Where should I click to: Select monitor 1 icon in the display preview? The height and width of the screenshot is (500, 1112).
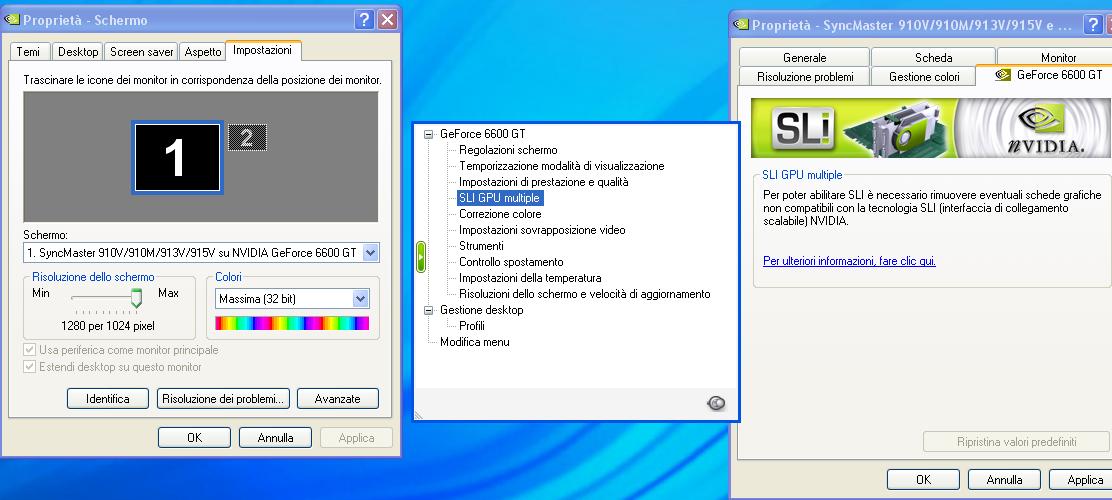pyautogui.click(x=176, y=157)
